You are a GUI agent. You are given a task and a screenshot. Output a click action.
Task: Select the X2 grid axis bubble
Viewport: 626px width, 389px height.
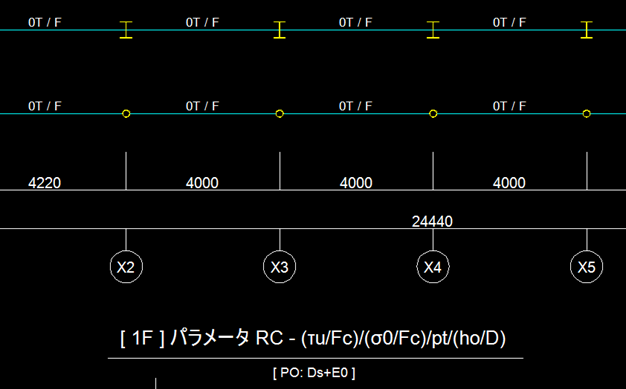point(126,267)
